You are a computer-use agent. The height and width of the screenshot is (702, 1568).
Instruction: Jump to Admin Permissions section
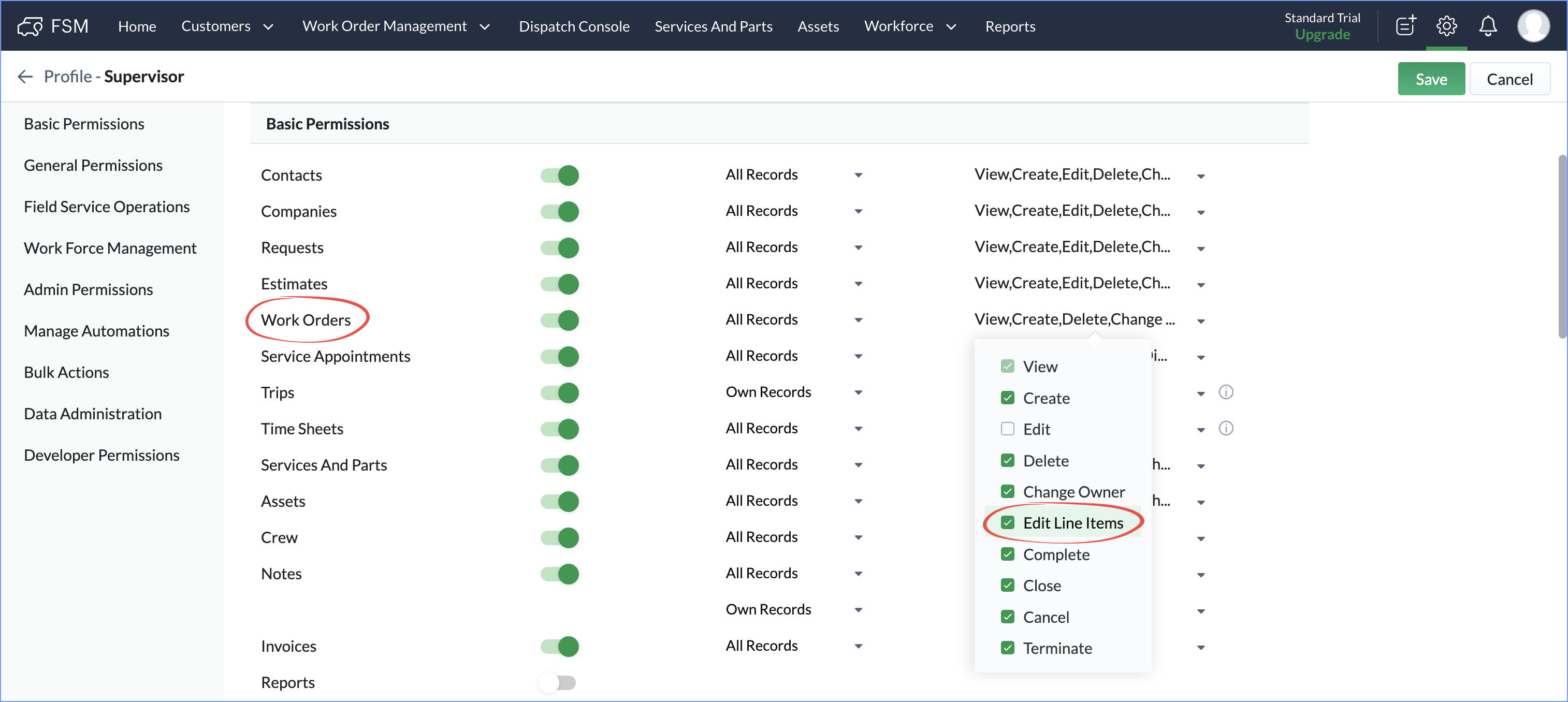point(88,289)
